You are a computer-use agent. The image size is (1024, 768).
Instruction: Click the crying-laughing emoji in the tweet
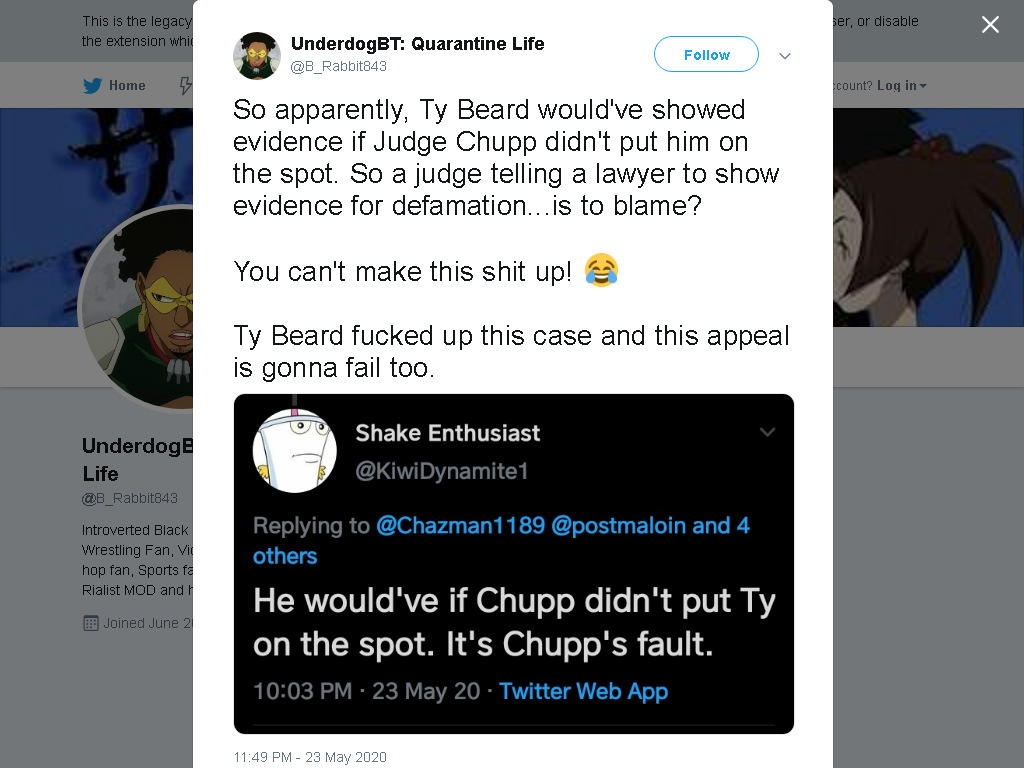[601, 270]
